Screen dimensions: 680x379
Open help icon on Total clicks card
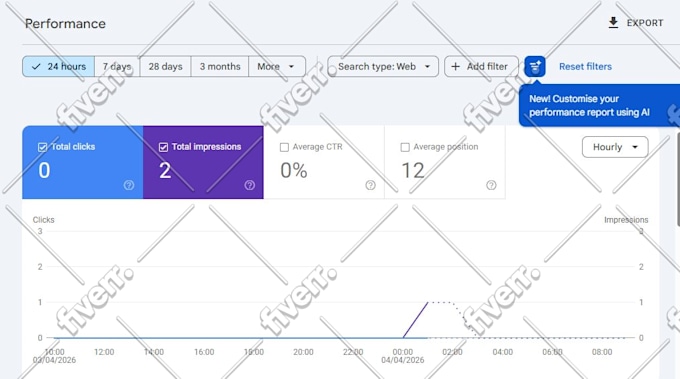tap(129, 185)
